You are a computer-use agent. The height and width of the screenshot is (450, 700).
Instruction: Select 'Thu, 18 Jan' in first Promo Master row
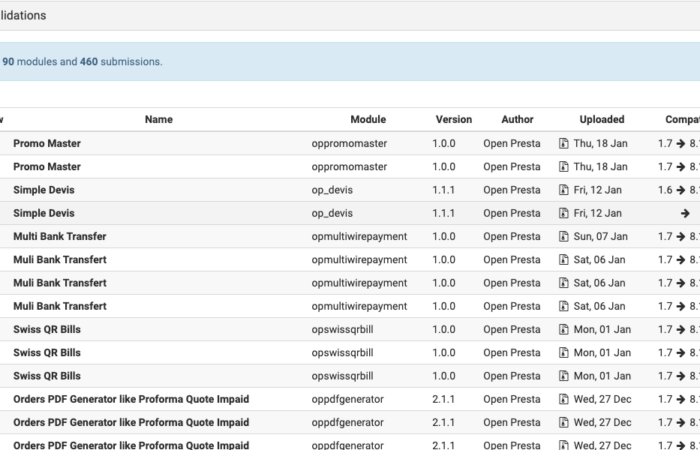tap(600, 143)
